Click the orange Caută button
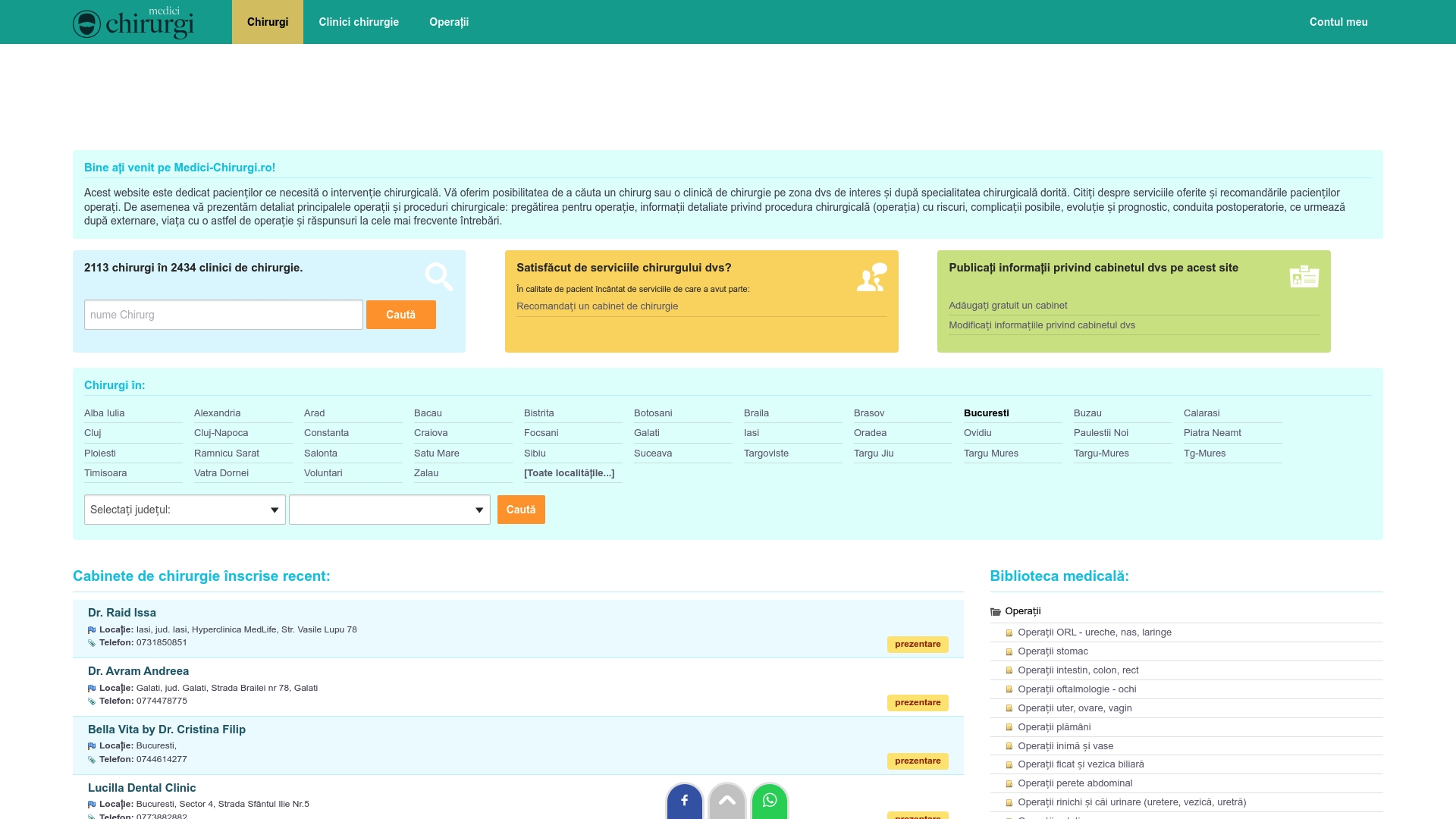 click(x=401, y=315)
